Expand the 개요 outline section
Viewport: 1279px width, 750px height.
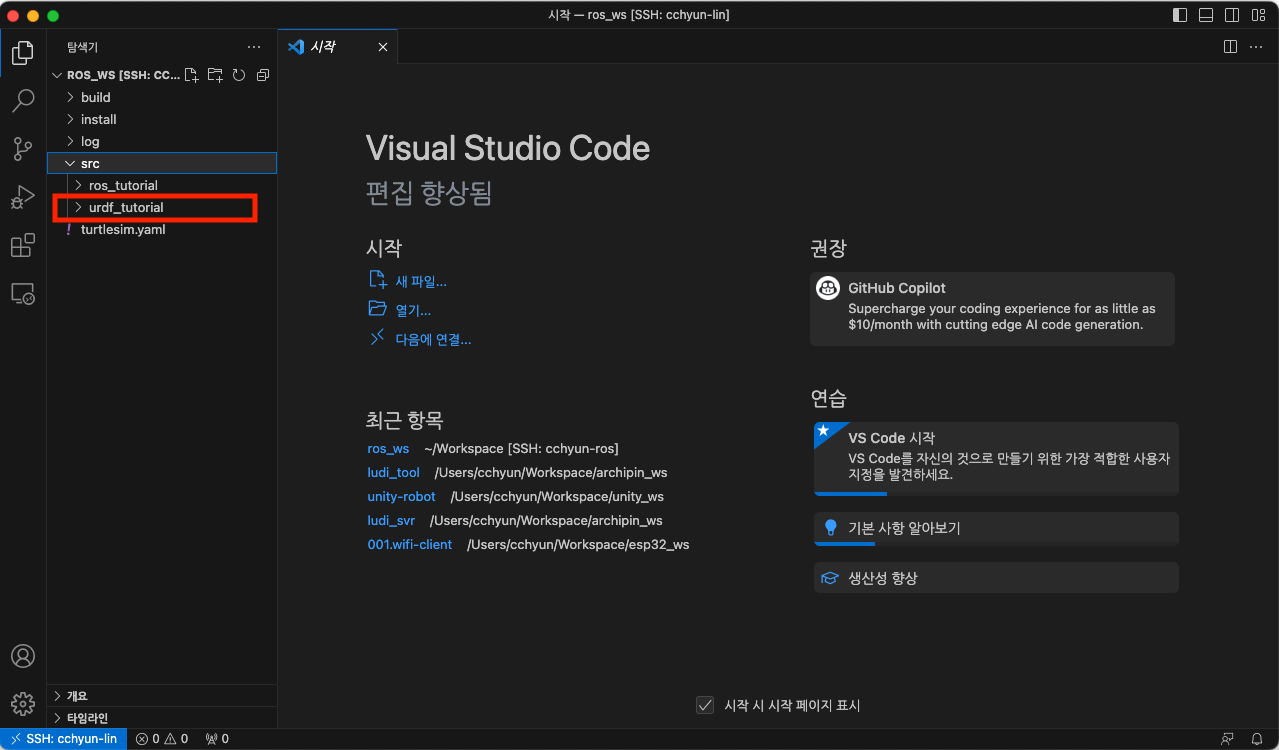[162, 695]
